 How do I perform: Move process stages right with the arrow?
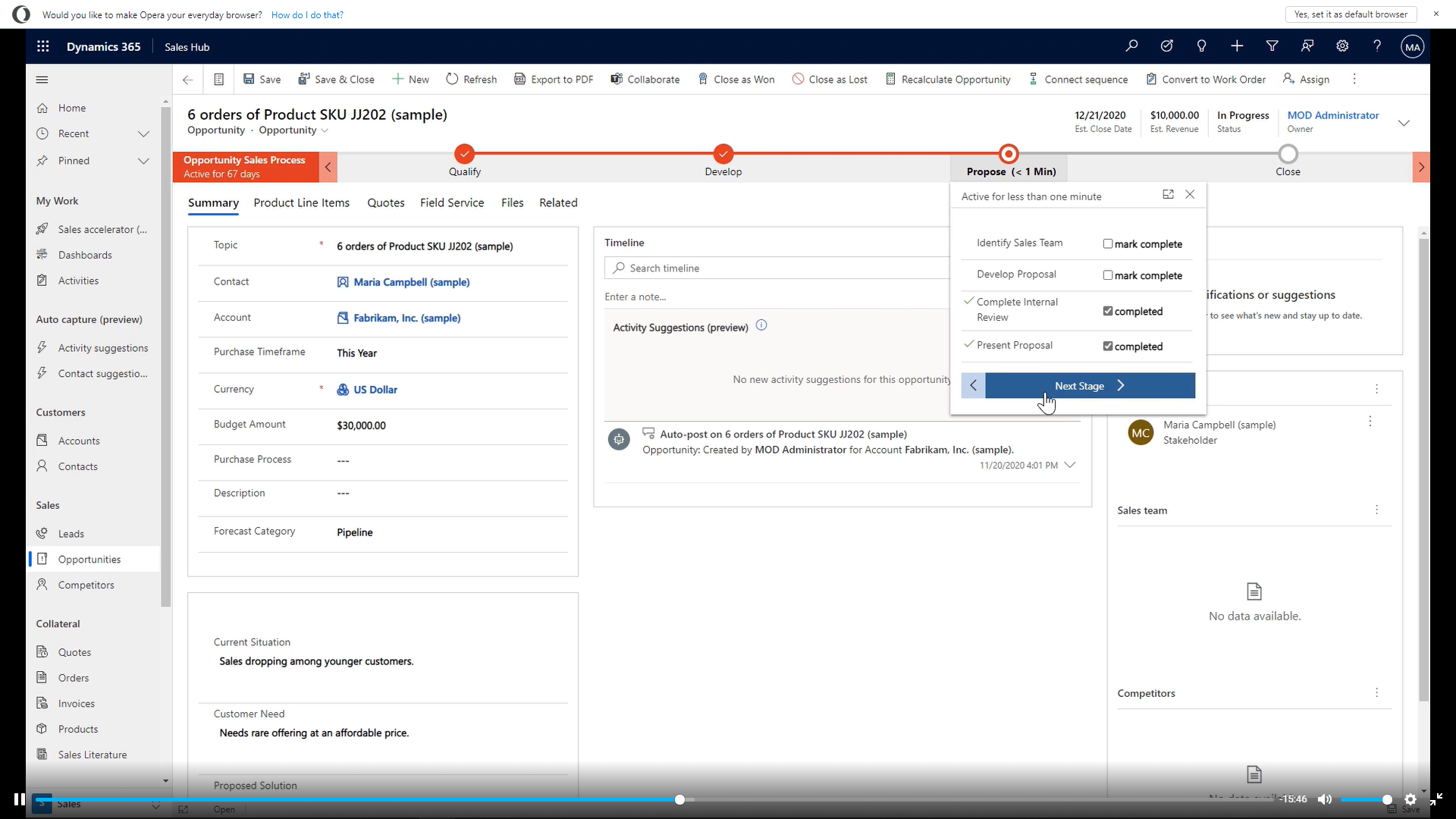pos(1421,168)
